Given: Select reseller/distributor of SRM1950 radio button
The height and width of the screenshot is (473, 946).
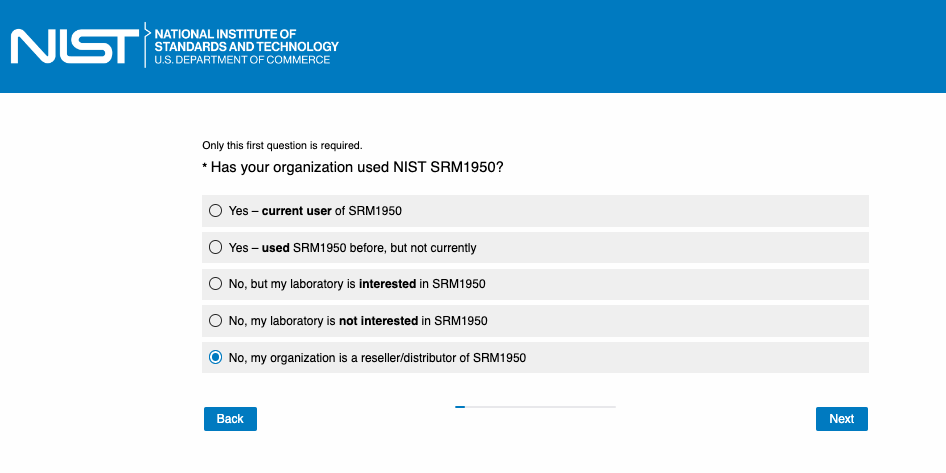Looking at the screenshot, I should click(215, 358).
